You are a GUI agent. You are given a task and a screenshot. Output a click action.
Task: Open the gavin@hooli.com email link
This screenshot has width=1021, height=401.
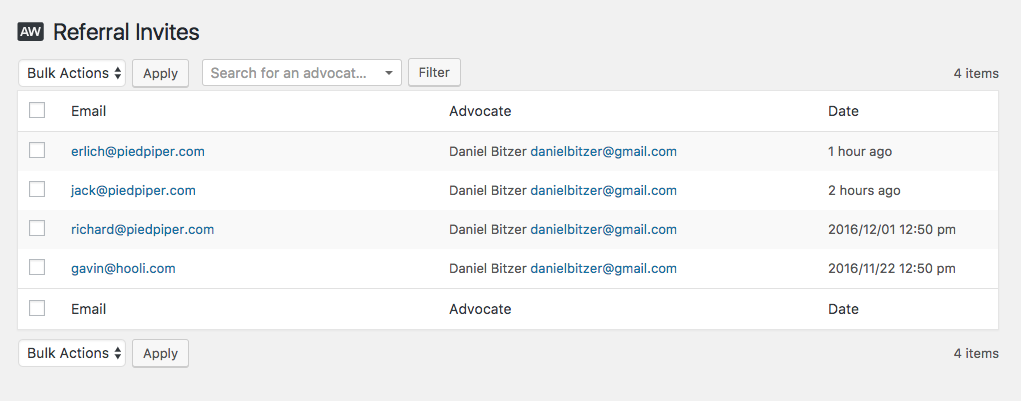click(x=123, y=268)
